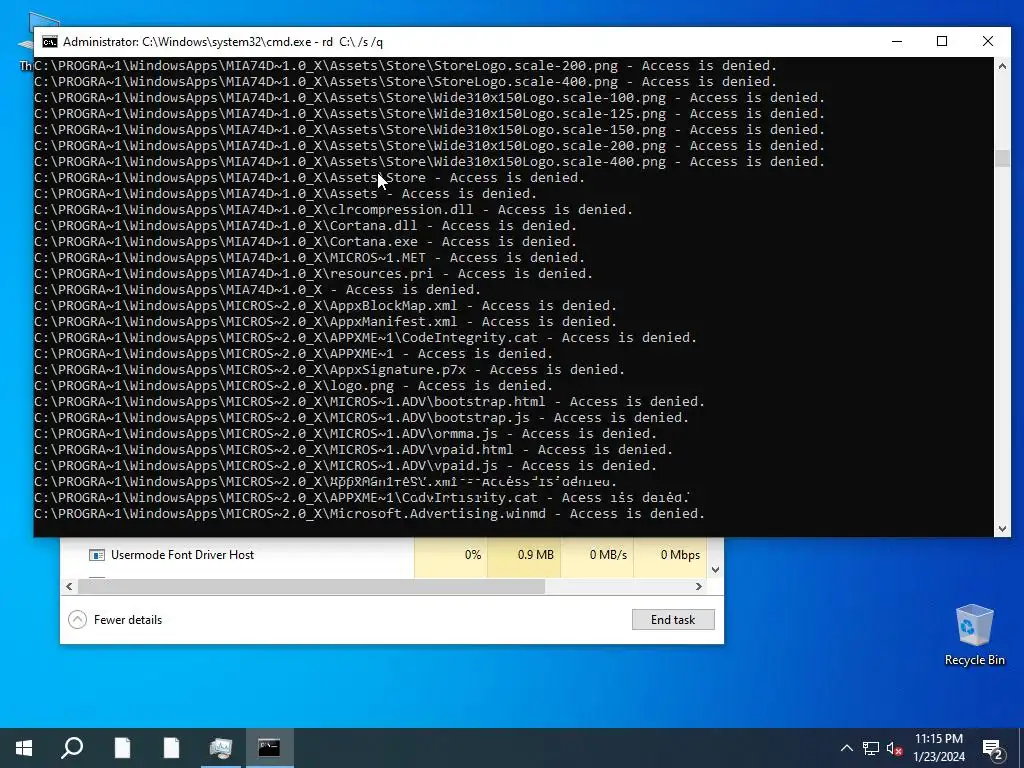The width and height of the screenshot is (1024, 768).
Task: Click the cmd window title bar icon
Action: point(50,42)
